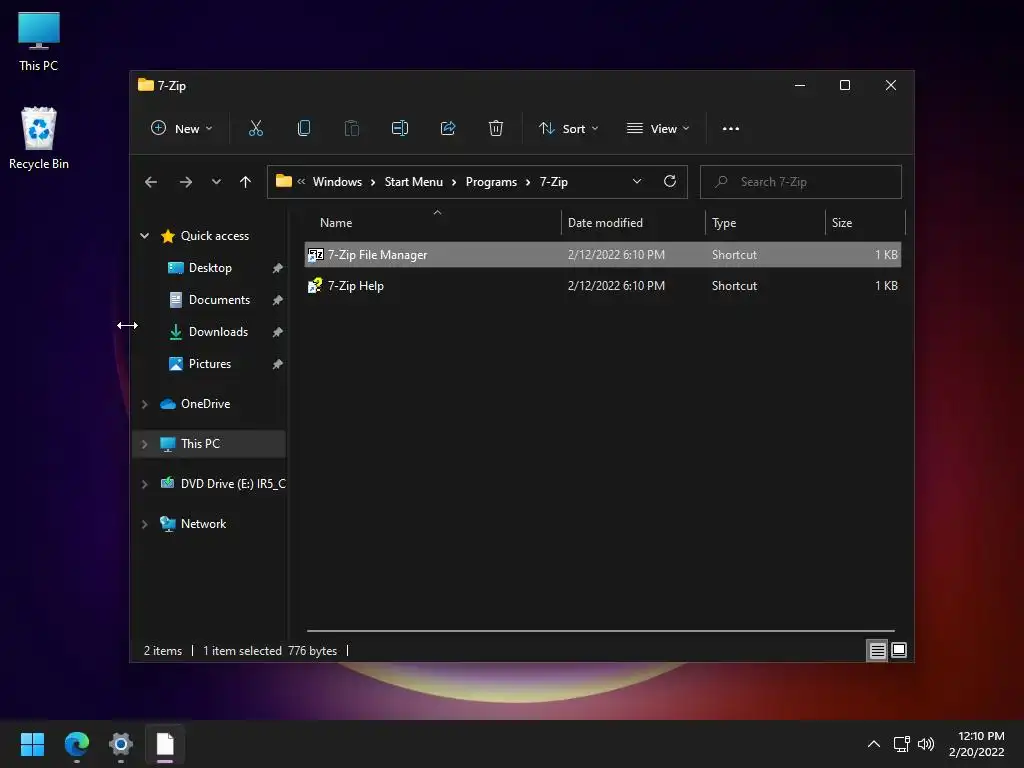Go back with the left arrow

coord(151,182)
